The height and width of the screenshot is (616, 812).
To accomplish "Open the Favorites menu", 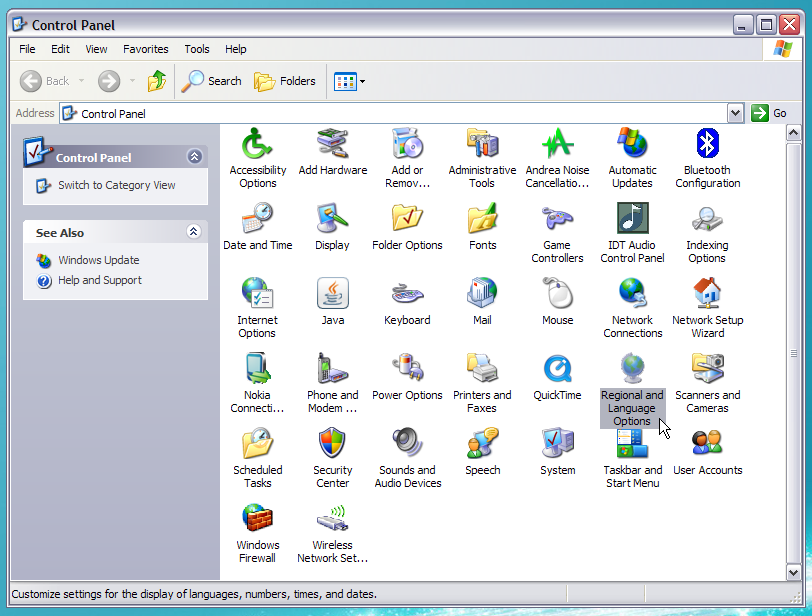I will pyautogui.click(x=146, y=49).
